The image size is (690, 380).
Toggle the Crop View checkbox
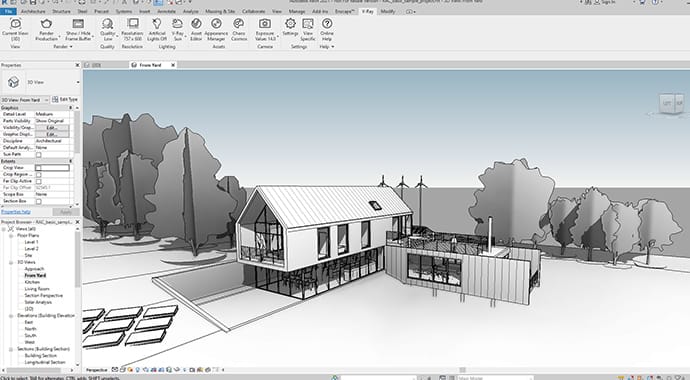point(39,168)
